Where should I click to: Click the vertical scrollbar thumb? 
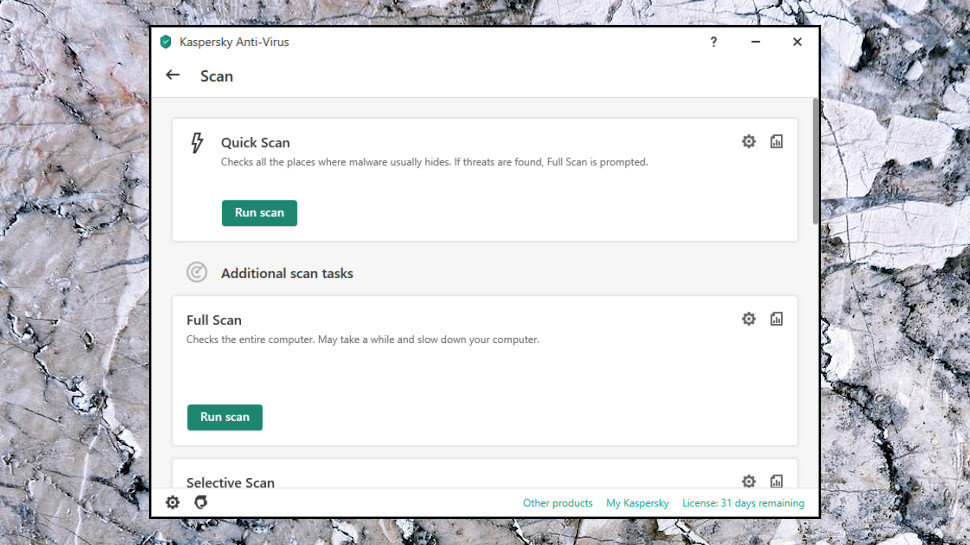coord(815,161)
